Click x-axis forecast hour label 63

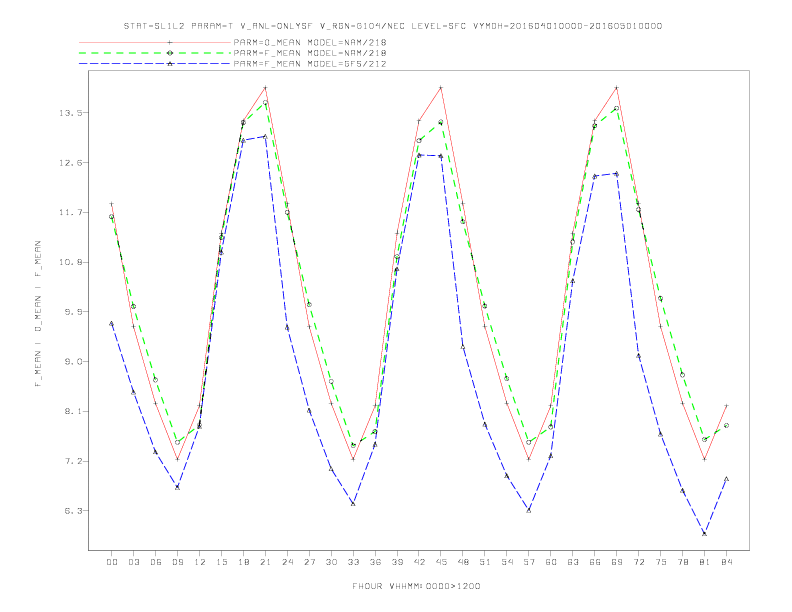click(573, 562)
